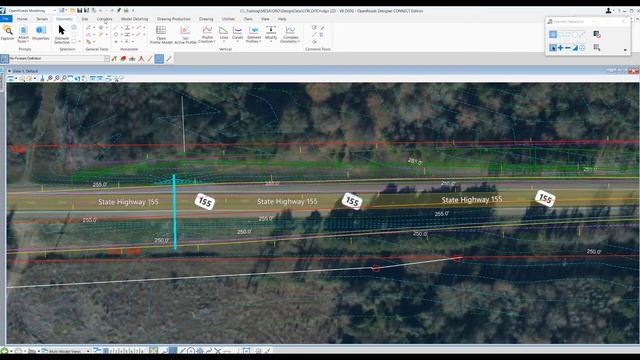Viewport: 640px width, 360px height.
Task: Open the Properties panel
Action: 40,33
